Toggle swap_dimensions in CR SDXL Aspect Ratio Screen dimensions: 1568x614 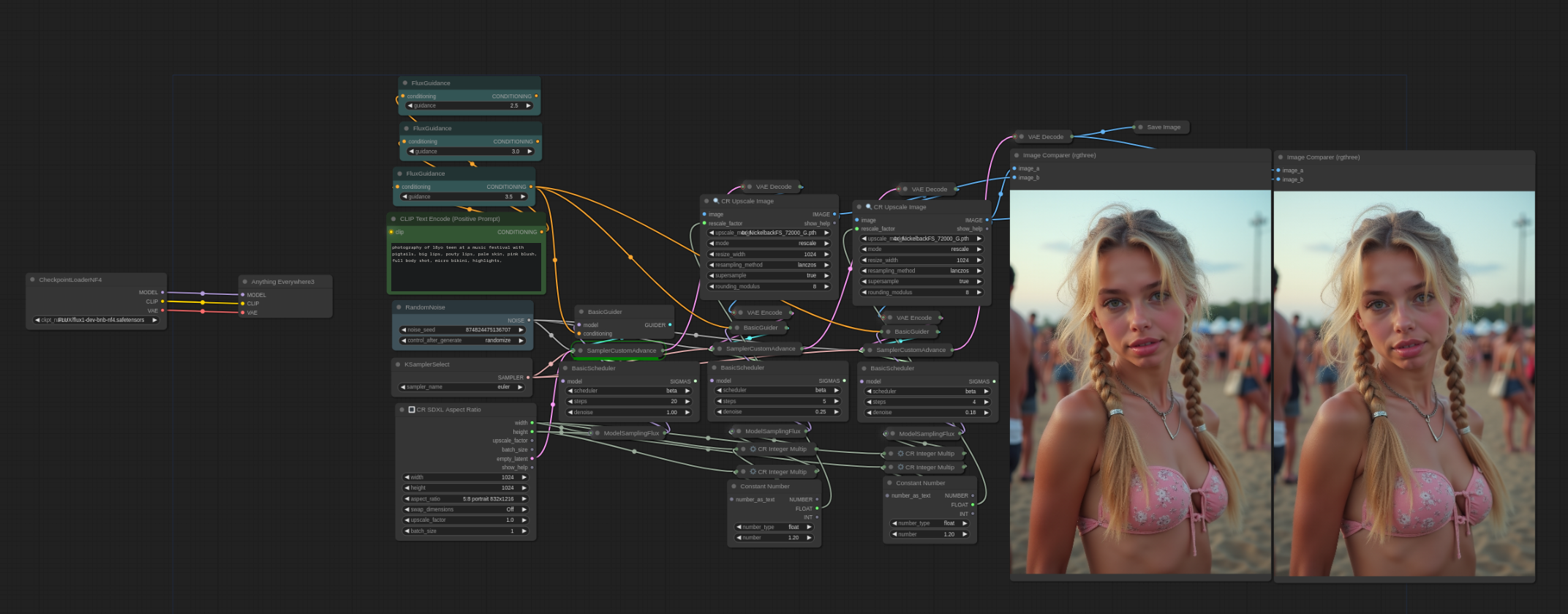coord(464,509)
